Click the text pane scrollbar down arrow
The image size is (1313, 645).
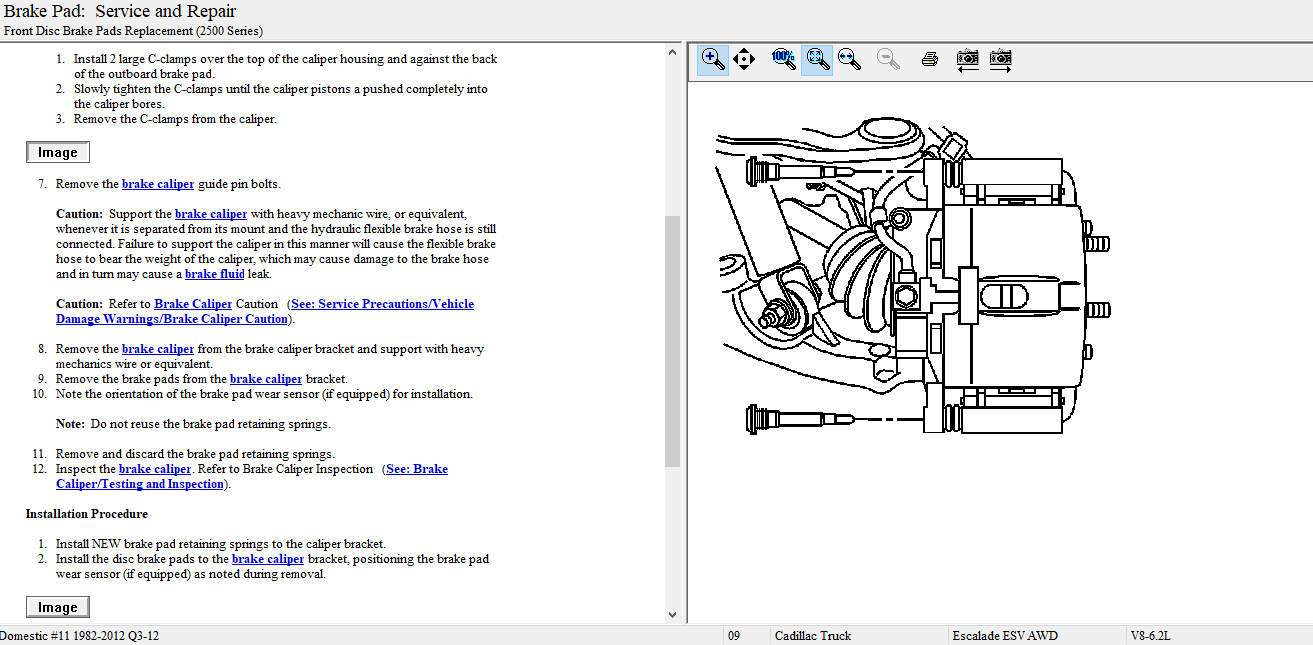(672, 615)
